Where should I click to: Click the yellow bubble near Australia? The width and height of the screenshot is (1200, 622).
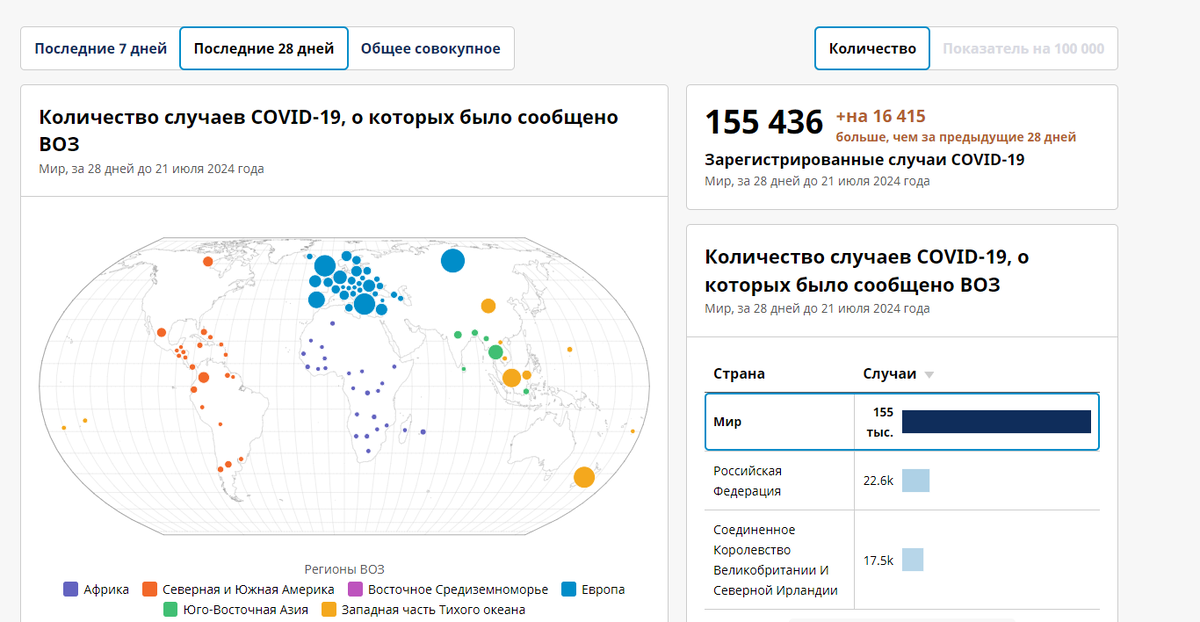pyautogui.click(x=583, y=475)
